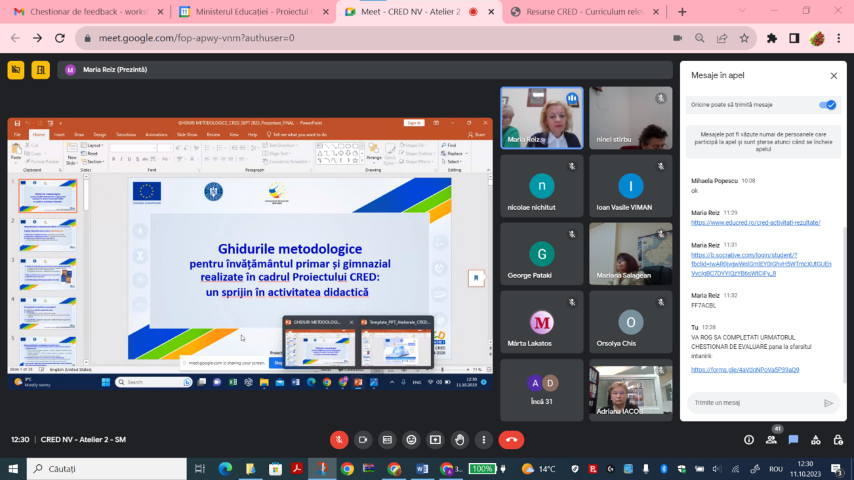Open more options three-dot menu
This screenshot has height=480, width=854.
coord(483,440)
